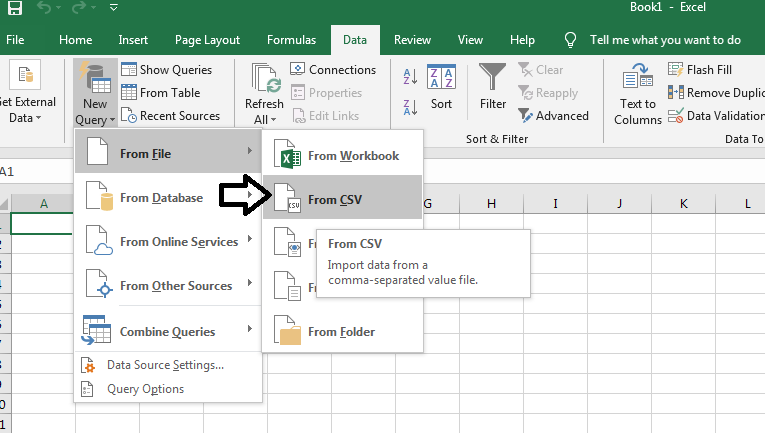Open the View tab

pos(470,40)
